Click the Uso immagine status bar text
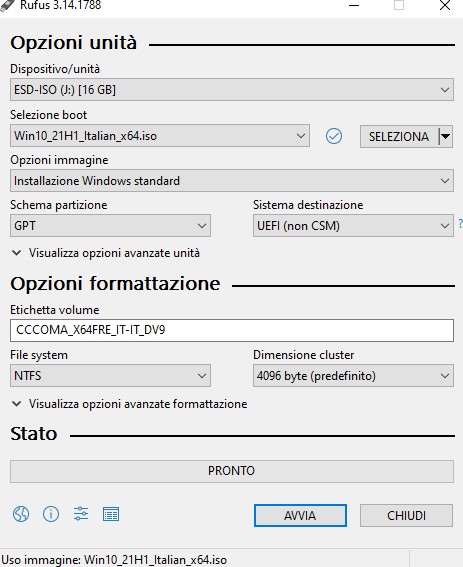Viewport: 463px width, 567px height. (x=114, y=559)
